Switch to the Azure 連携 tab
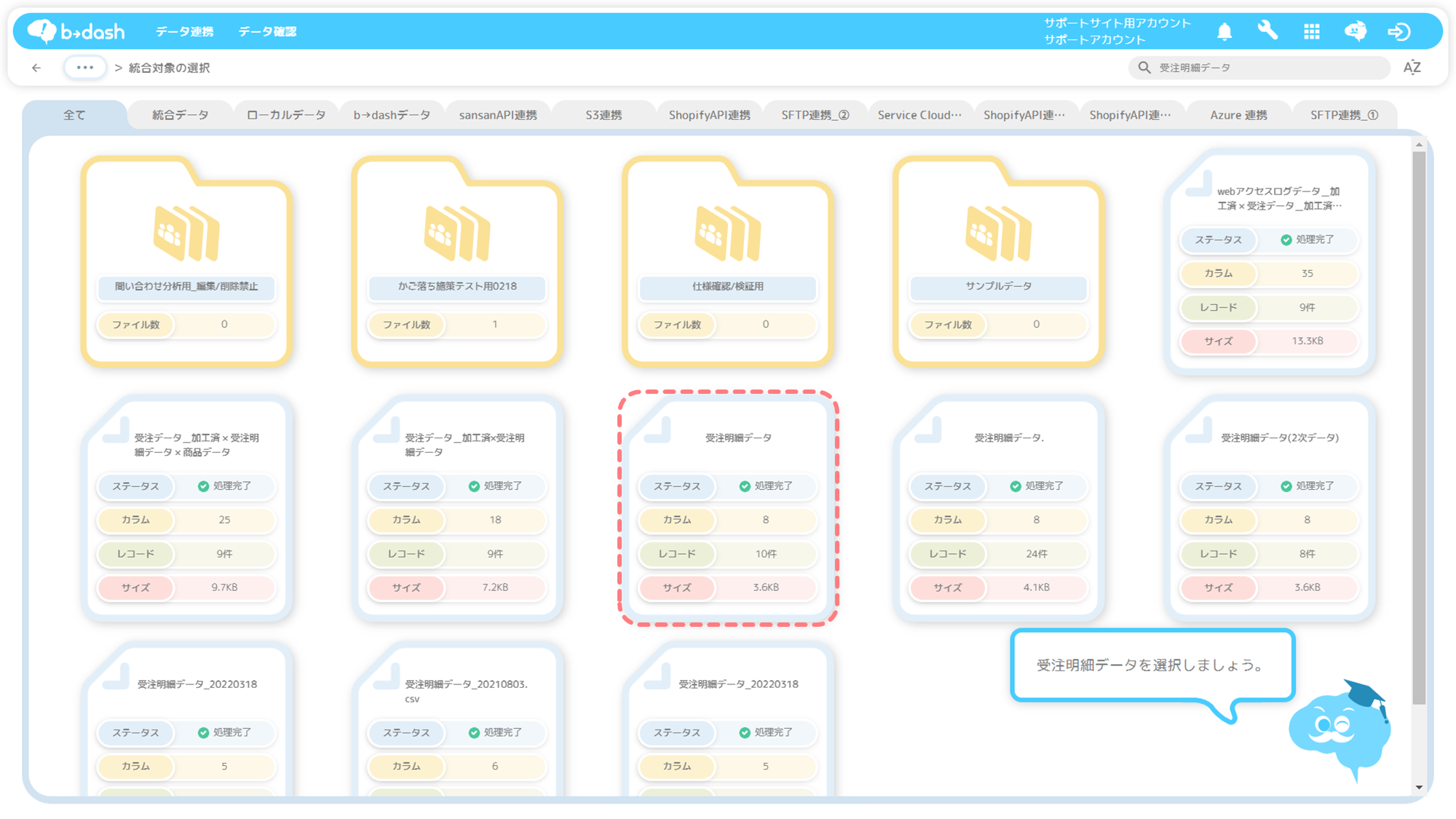Screen dimensions: 1456x819 (x=1238, y=115)
